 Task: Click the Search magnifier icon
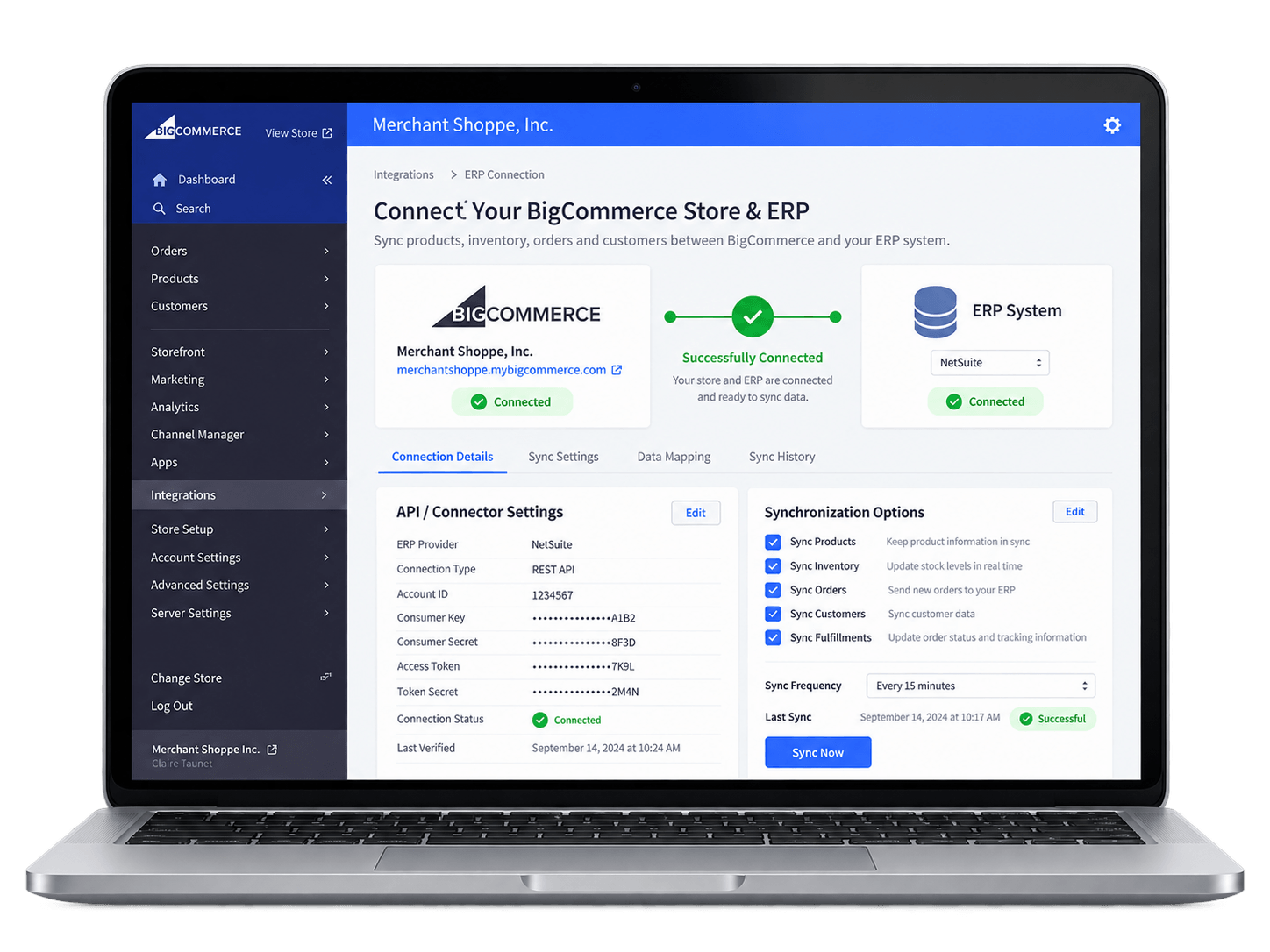tap(160, 209)
